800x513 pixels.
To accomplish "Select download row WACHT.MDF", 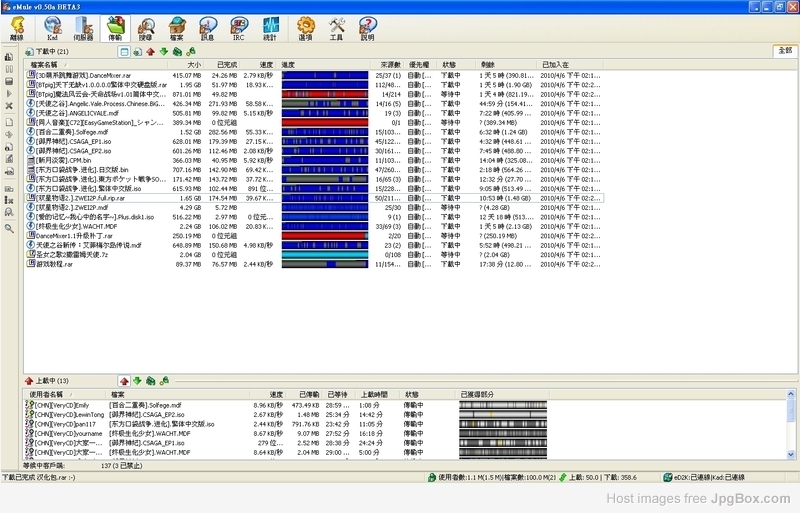I will pyautogui.click(x=314, y=227).
